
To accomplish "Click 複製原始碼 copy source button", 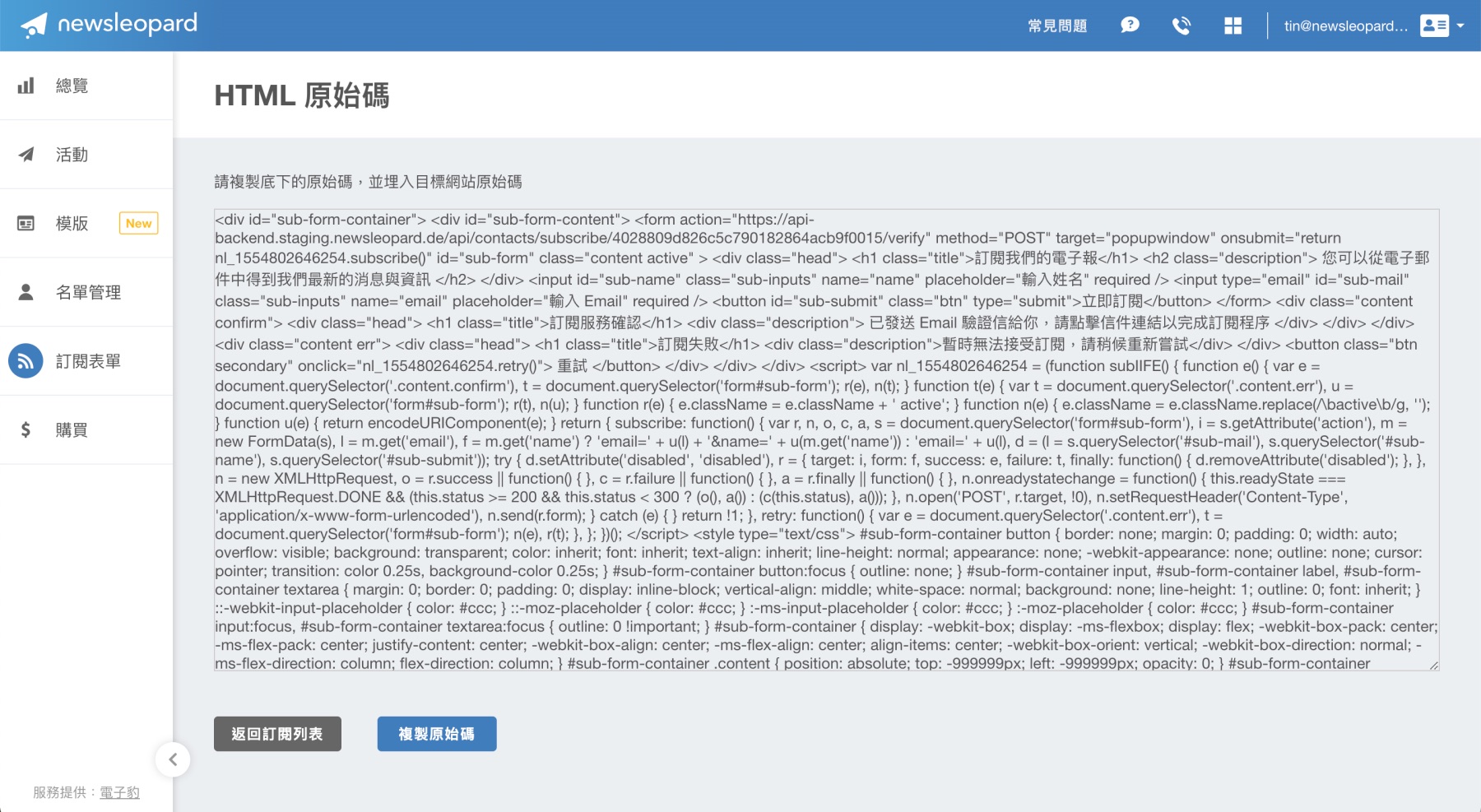I will point(437,734).
